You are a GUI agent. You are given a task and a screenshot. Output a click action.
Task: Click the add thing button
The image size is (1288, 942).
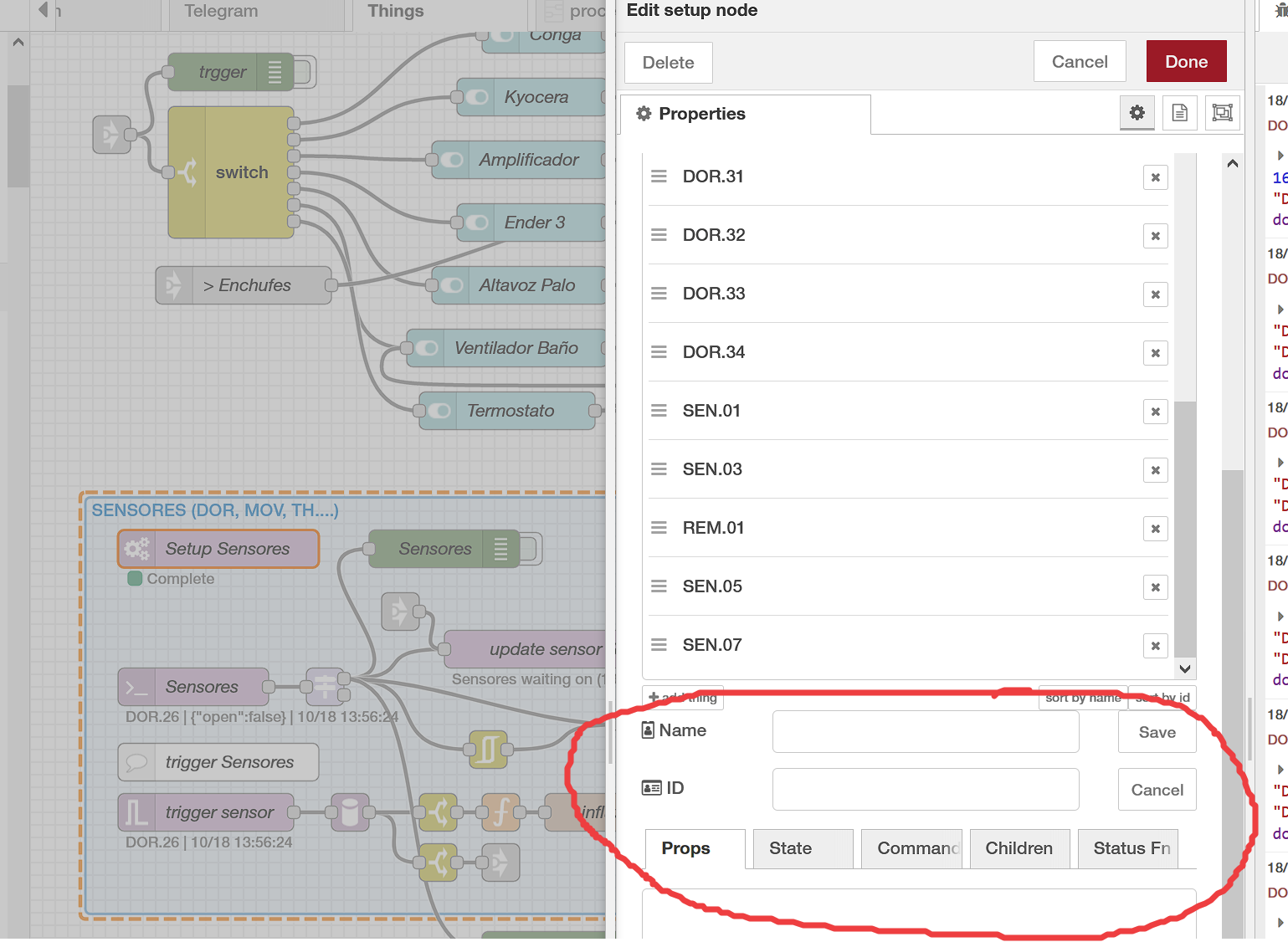[682, 697]
